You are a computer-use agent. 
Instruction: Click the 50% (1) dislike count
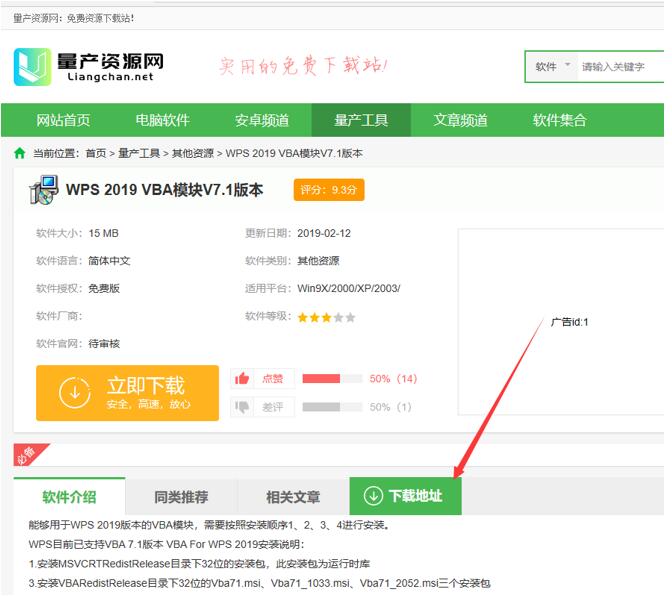point(390,407)
